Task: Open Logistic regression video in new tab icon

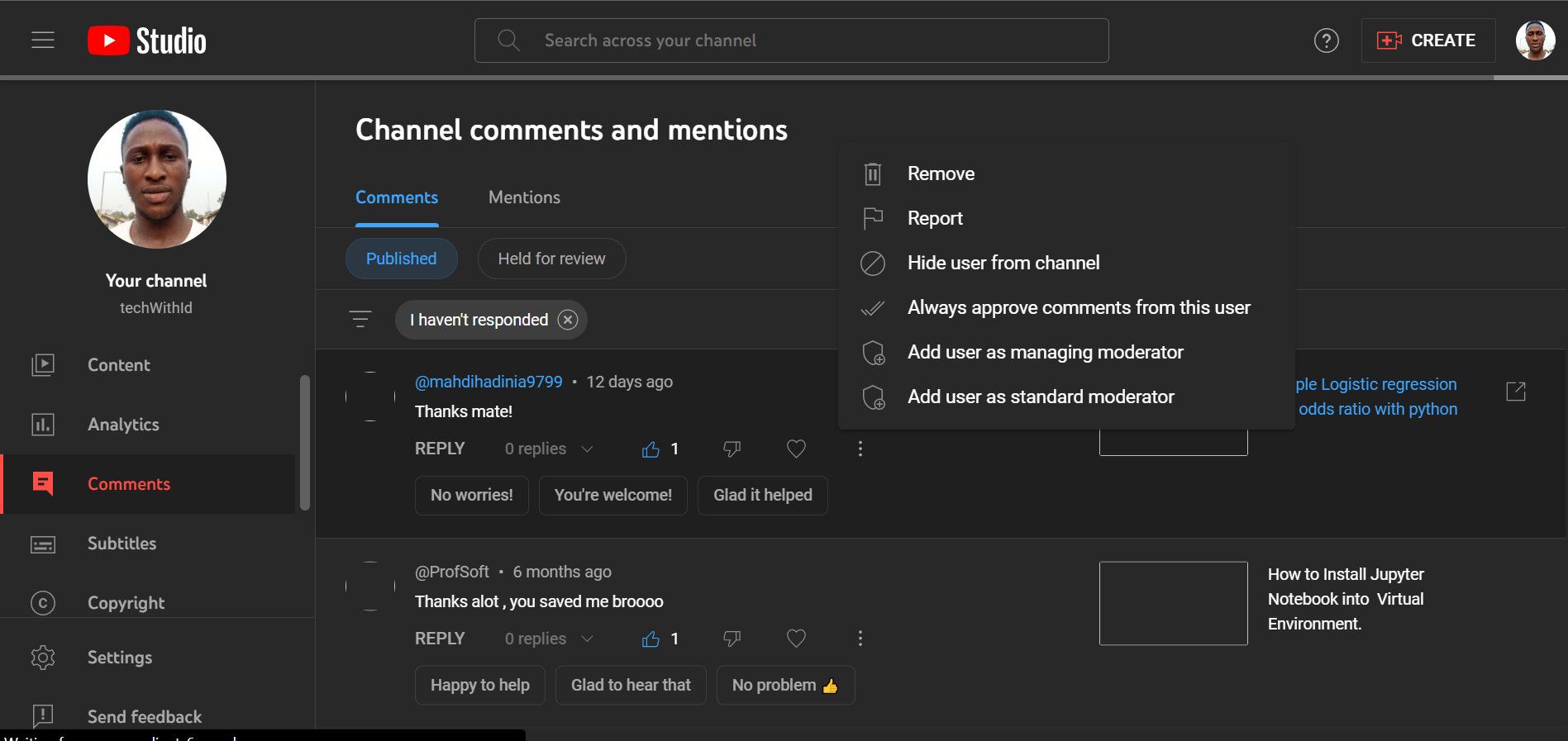Action: point(1516,392)
